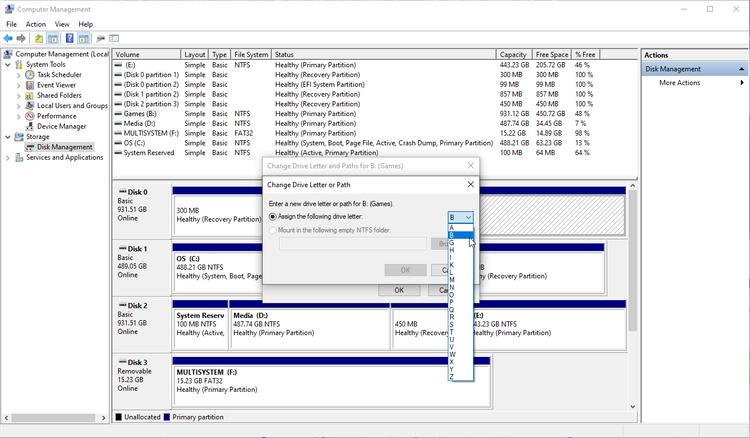
Task: Collapse the Storage tree node
Action: coord(8,137)
